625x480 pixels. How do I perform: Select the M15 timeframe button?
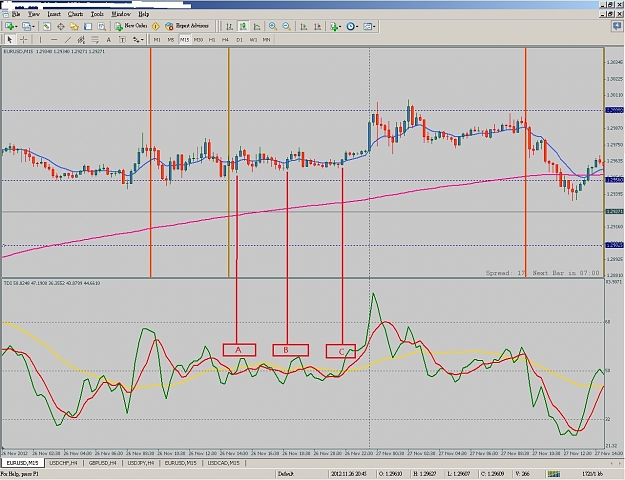(x=185, y=39)
